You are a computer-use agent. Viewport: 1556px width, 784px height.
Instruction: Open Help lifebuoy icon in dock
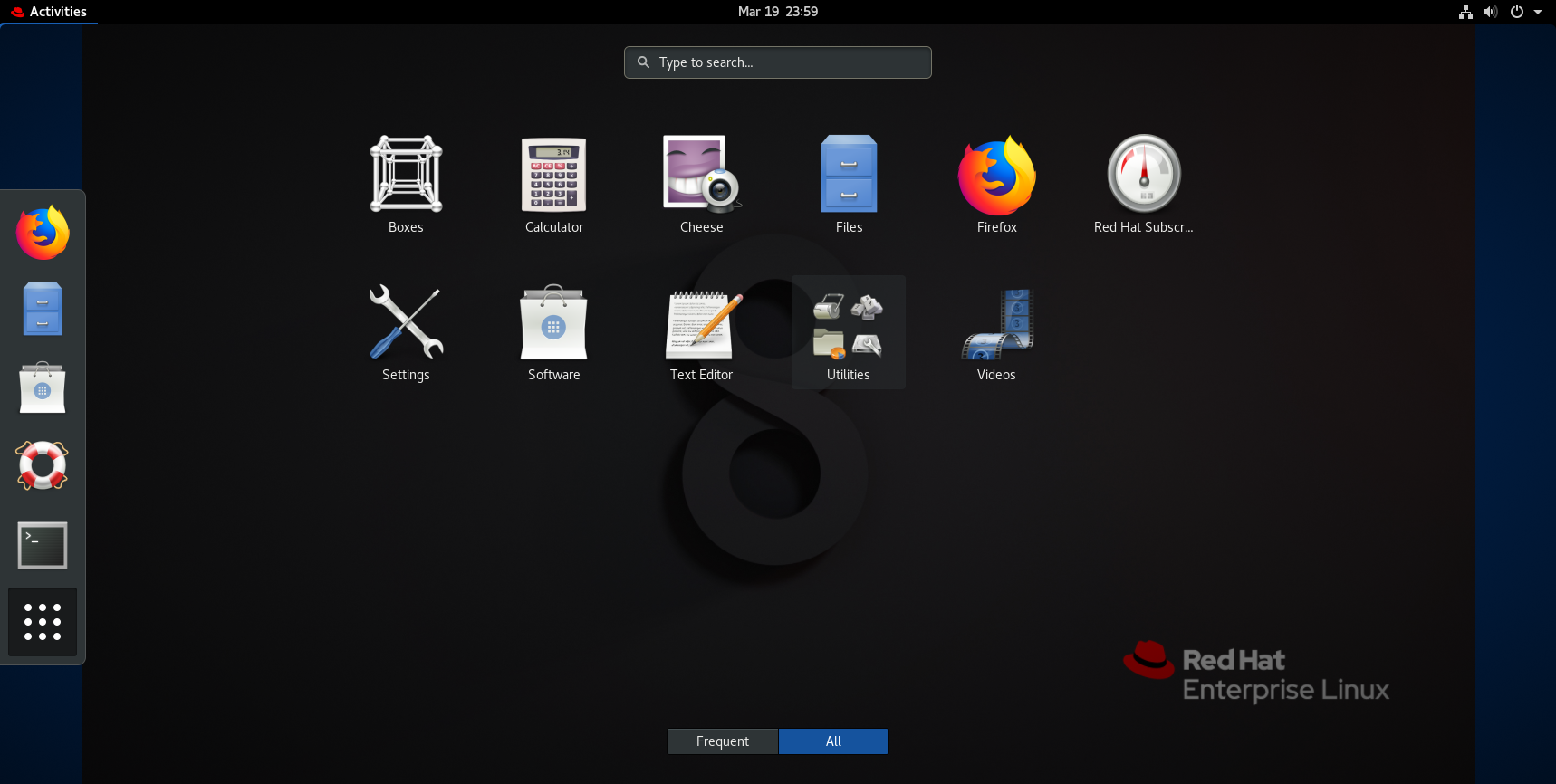click(43, 465)
